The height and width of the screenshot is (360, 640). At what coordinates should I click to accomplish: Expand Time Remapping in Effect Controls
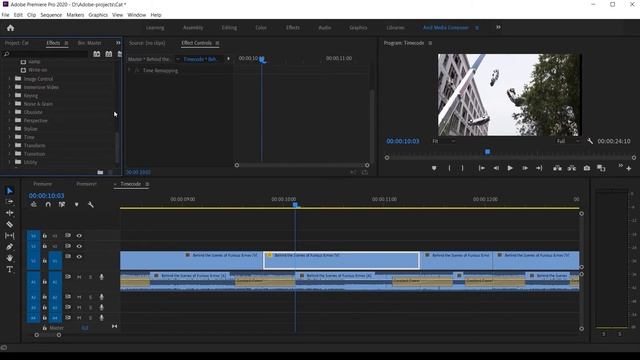click(x=129, y=70)
